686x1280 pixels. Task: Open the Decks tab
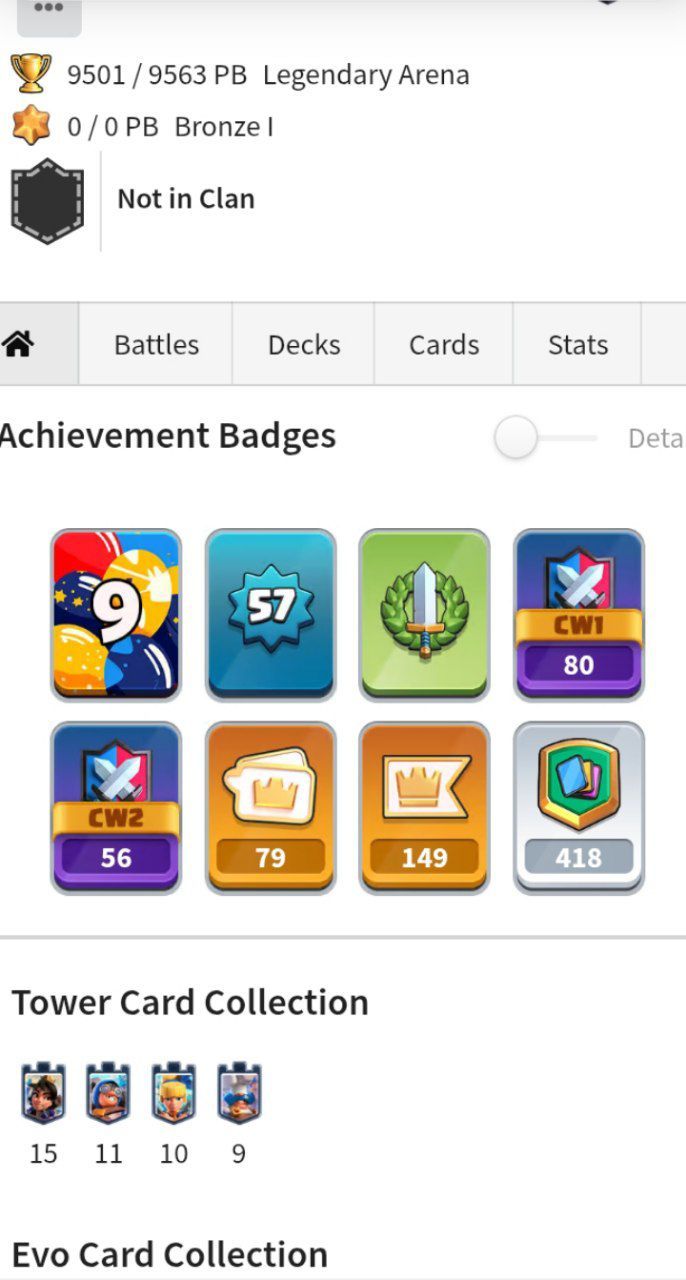pos(303,344)
